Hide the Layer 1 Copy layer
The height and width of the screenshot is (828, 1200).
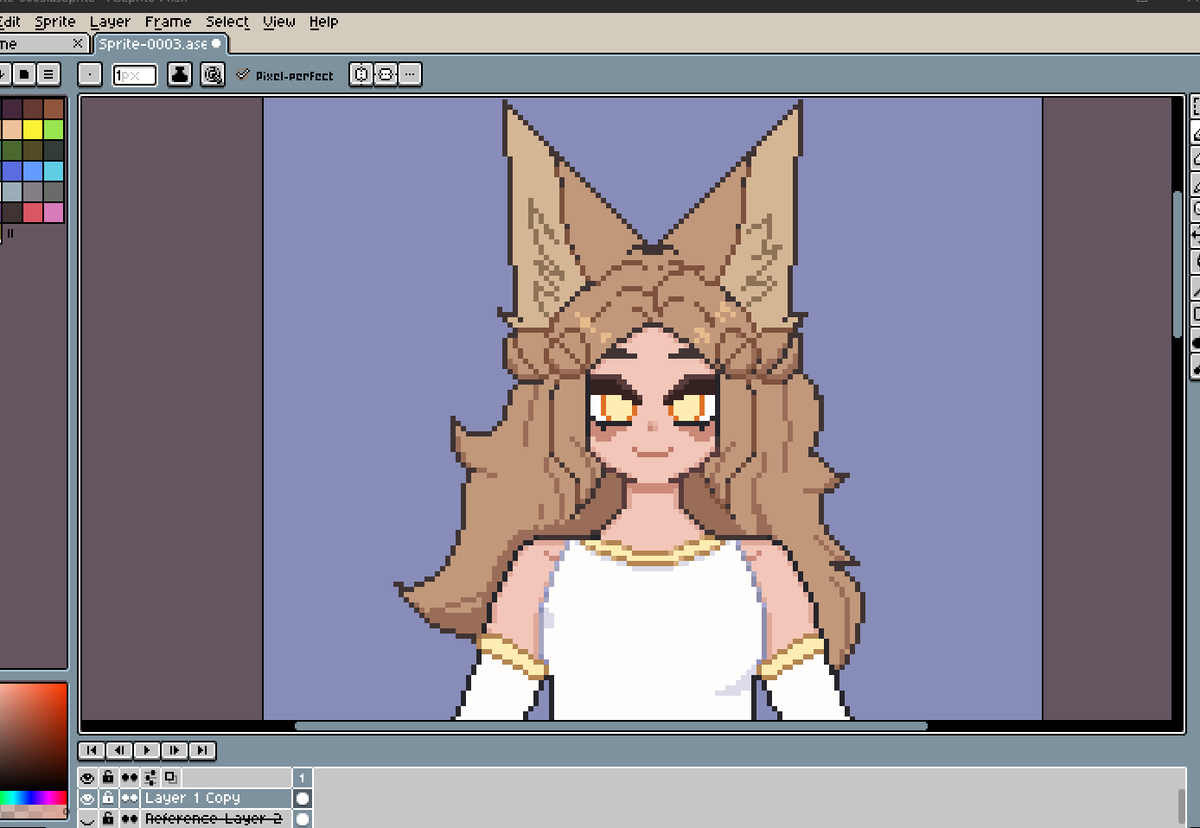click(x=88, y=798)
